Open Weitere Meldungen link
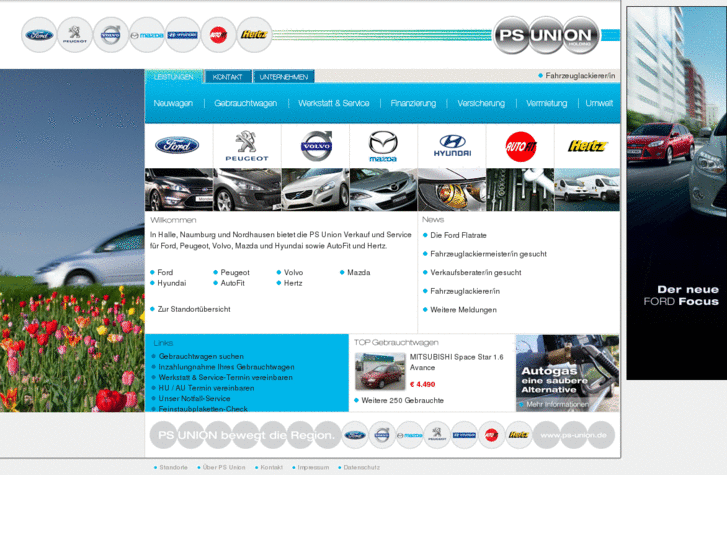The image size is (727, 545). [463, 309]
